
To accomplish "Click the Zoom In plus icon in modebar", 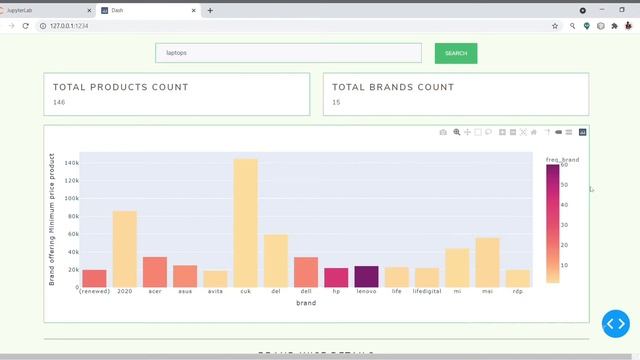I will click(502, 132).
